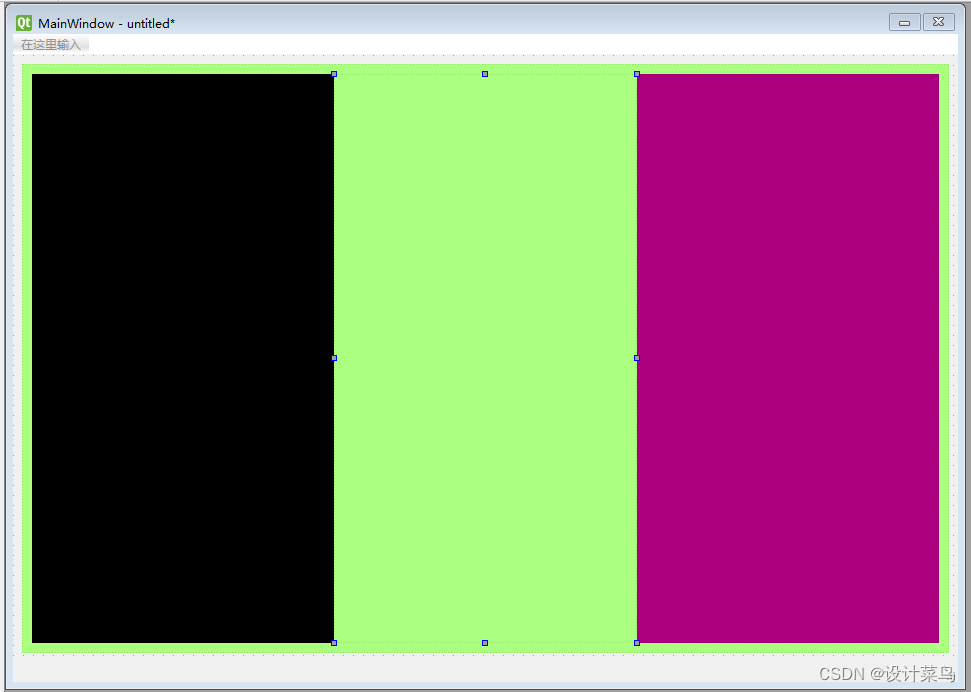Click the top resize handle of the green widget
The height and width of the screenshot is (692, 971).
(x=484, y=73)
